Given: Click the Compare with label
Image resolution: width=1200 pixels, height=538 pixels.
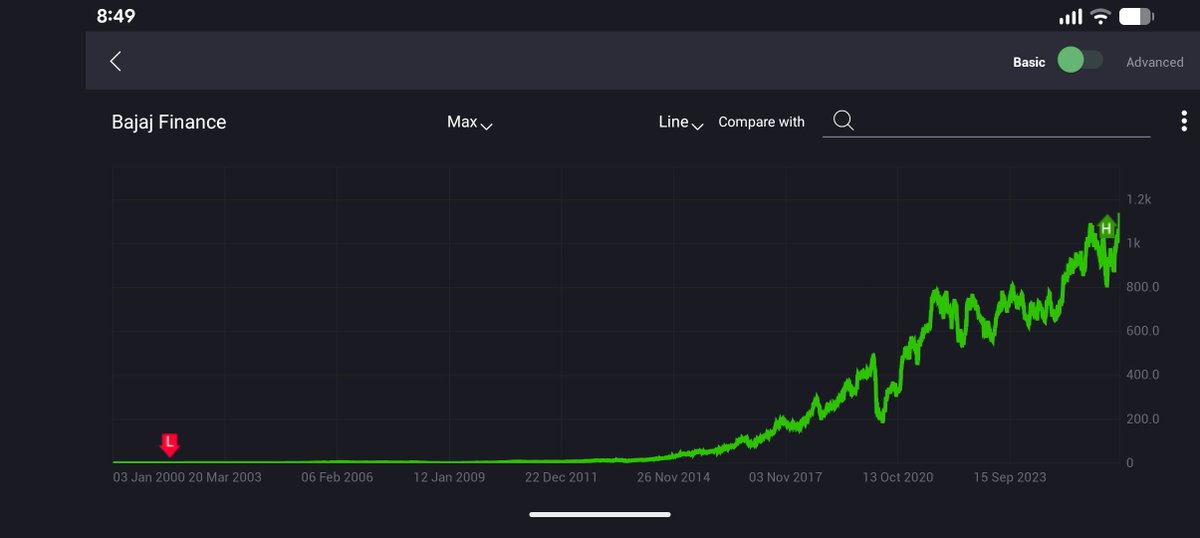Looking at the screenshot, I should 761,122.
